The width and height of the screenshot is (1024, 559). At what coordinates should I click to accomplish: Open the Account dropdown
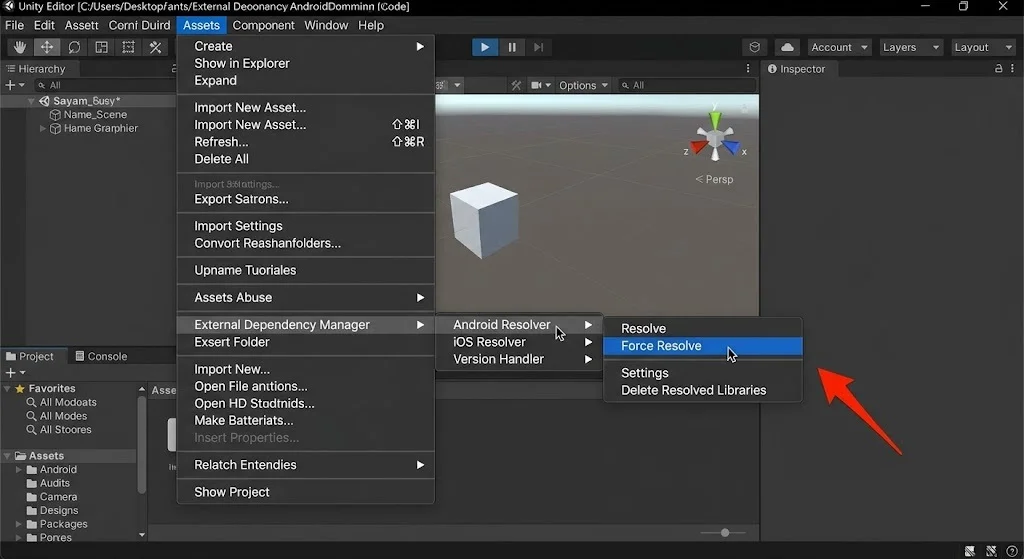pos(839,47)
